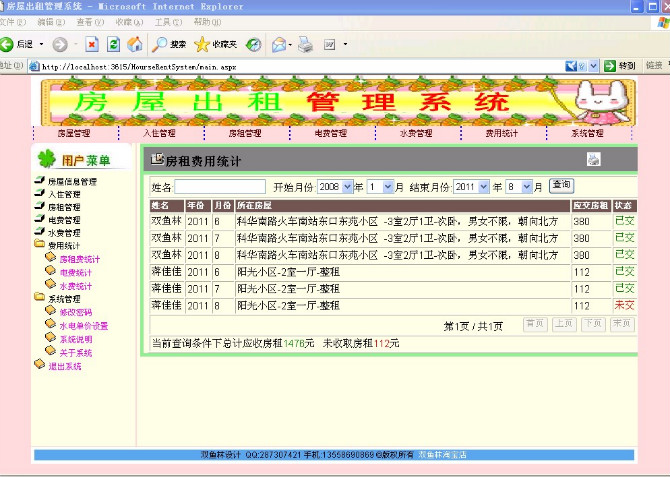The height and width of the screenshot is (477, 670).
Task: Click the IE Forward arrow icon
Action: [60, 44]
